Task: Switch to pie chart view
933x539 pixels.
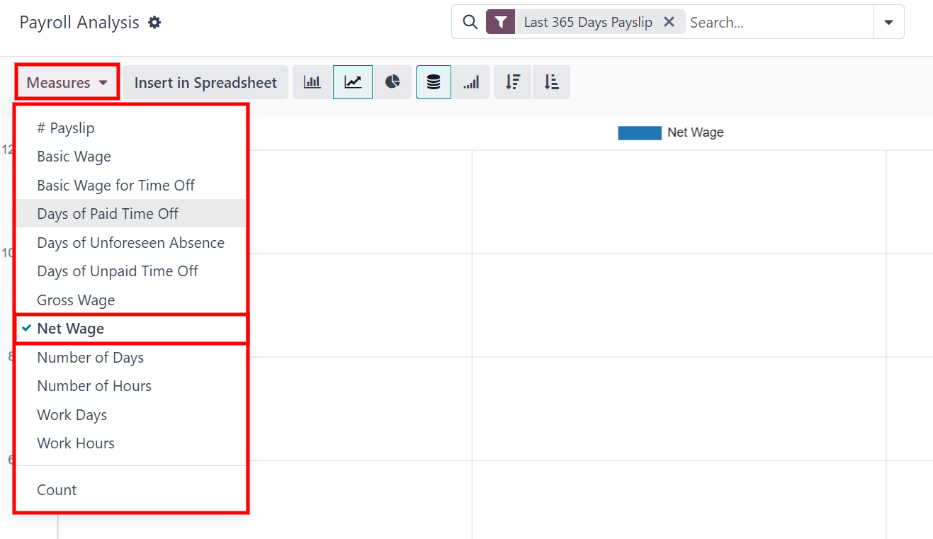Action: tap(393, 82)
